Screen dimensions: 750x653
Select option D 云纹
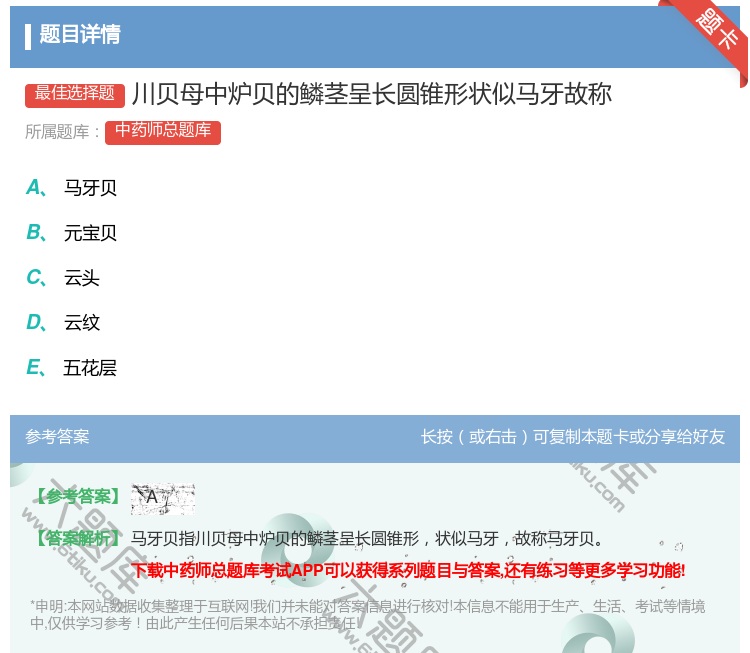[63, 322]
